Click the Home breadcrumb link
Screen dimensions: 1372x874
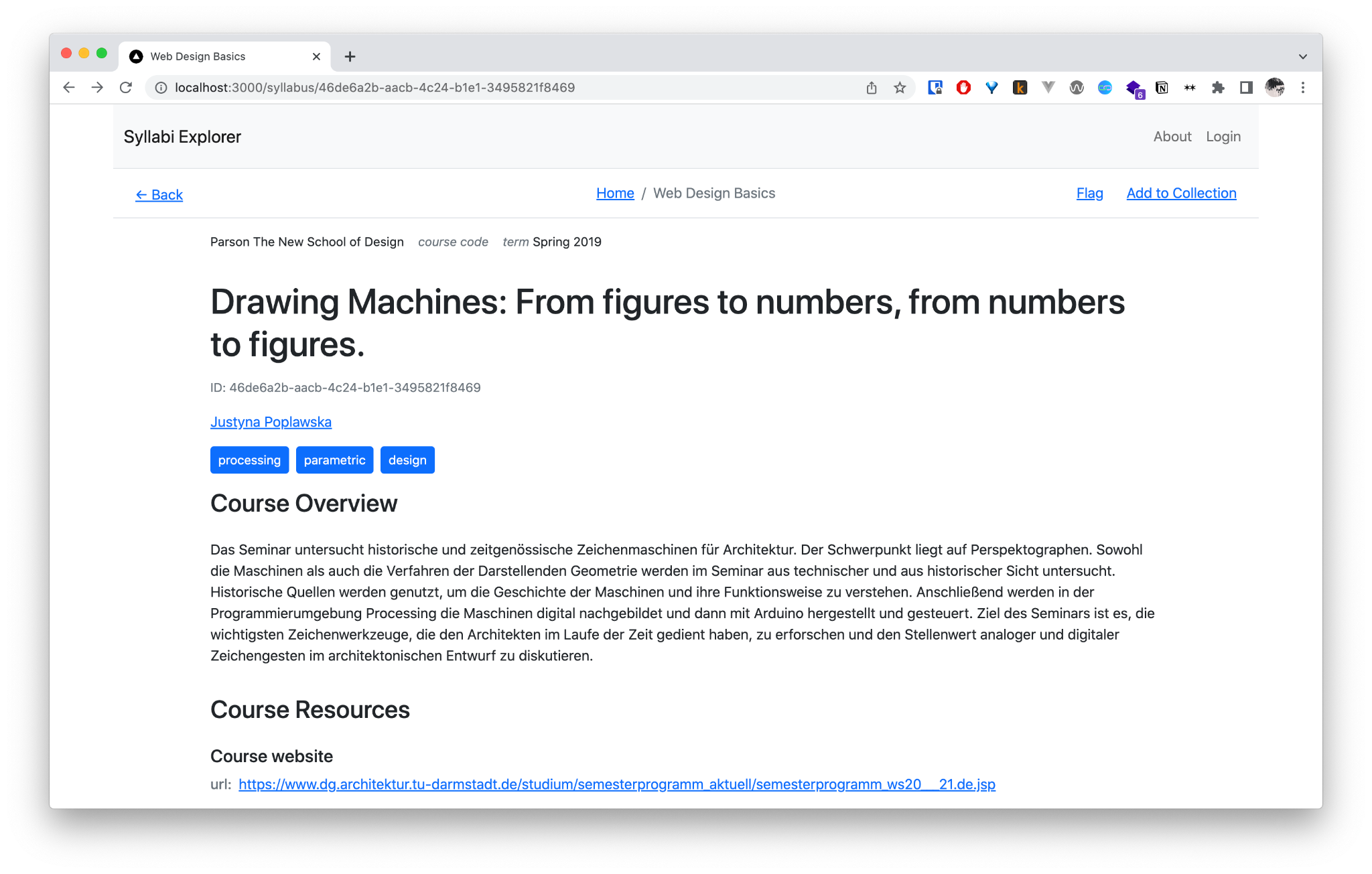(x=615, y=193)
